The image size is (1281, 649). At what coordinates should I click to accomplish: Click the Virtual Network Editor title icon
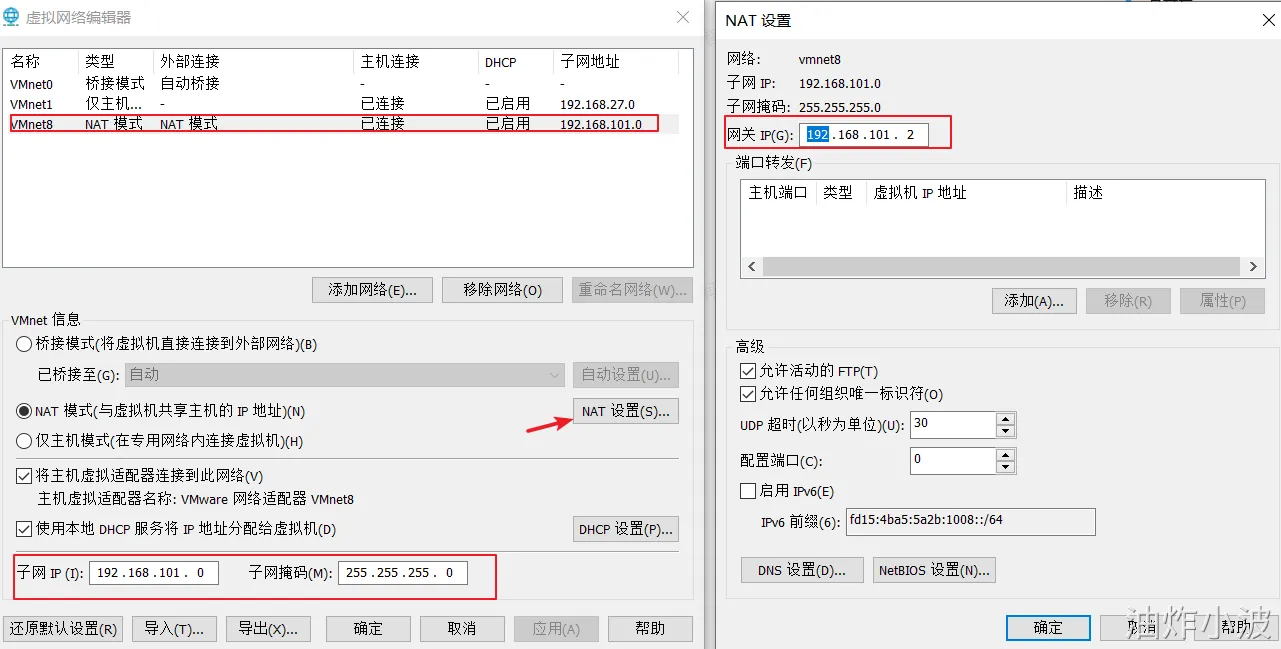coord(12,17)
